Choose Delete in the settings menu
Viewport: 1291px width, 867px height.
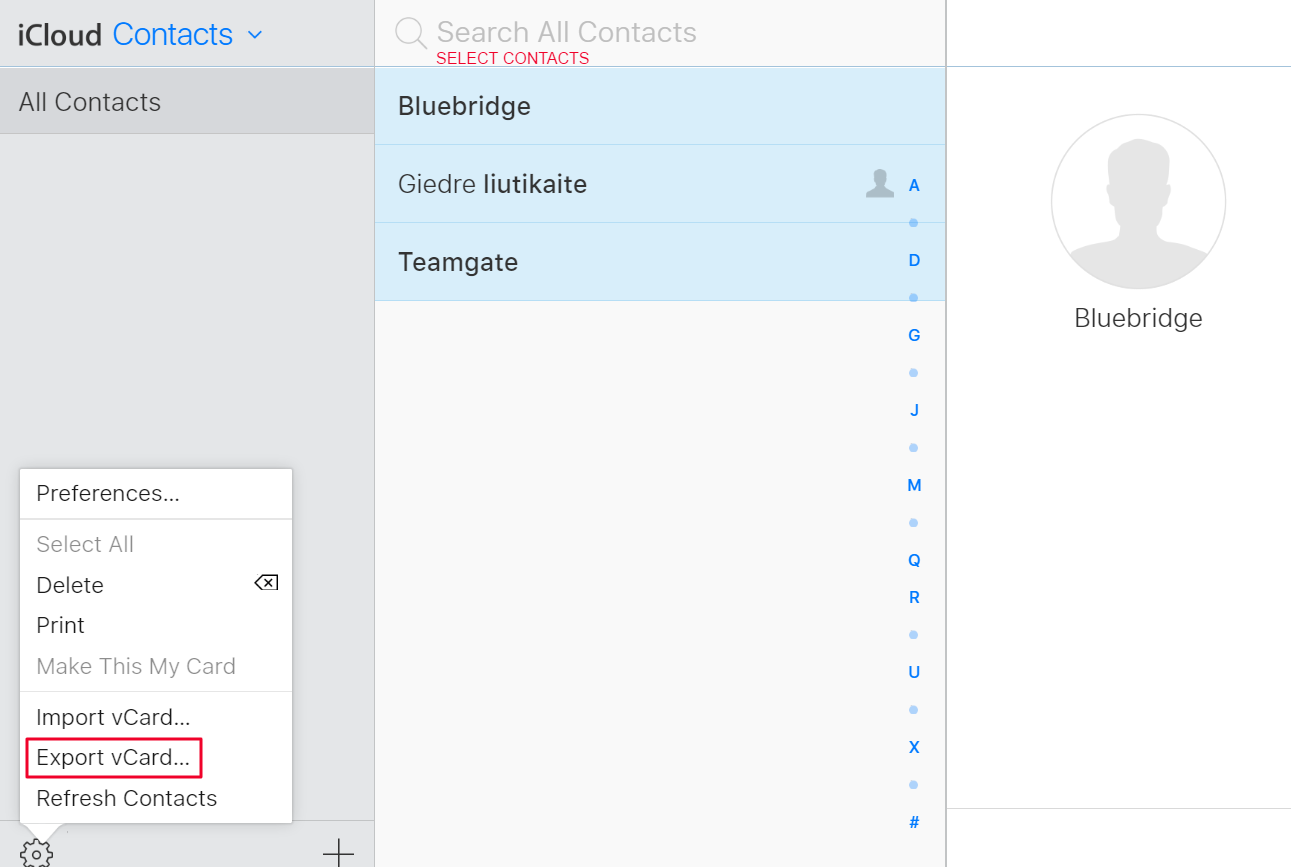point(156,585)
